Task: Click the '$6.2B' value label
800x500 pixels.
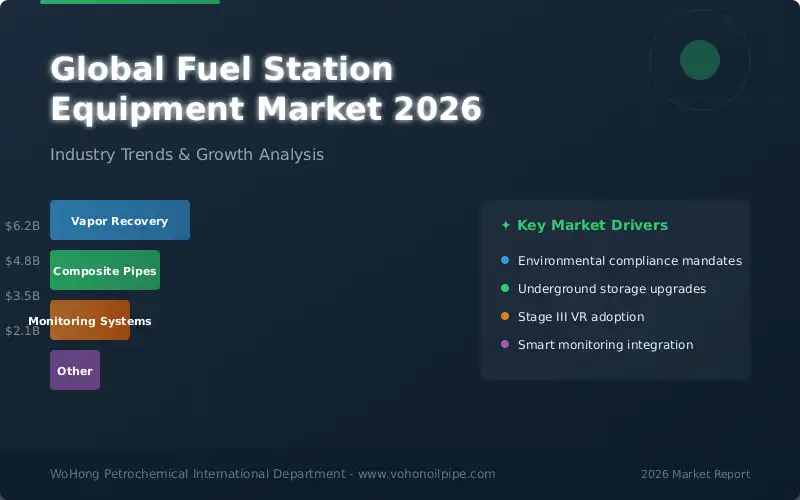Action: click(22, 226)
